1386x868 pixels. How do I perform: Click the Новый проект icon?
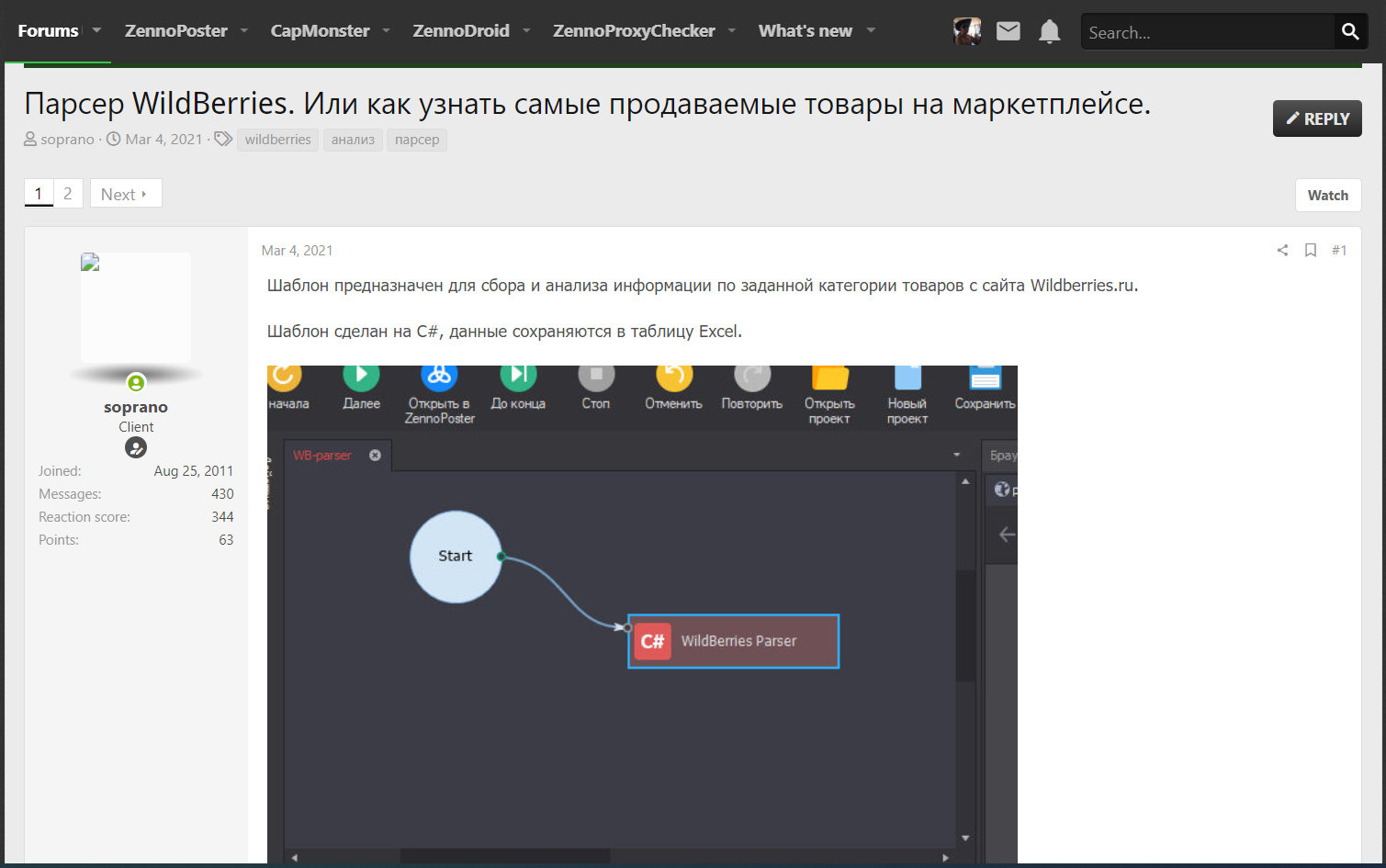click(907, 377)
